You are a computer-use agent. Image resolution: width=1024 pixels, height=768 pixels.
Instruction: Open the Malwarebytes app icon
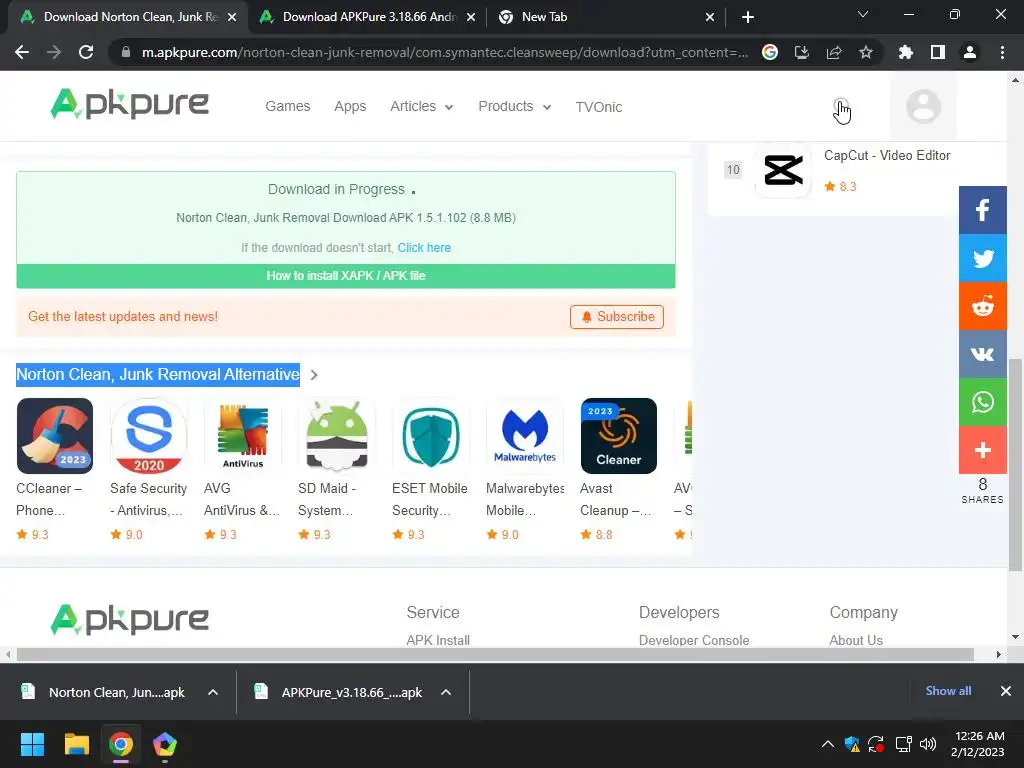[525, 436]
